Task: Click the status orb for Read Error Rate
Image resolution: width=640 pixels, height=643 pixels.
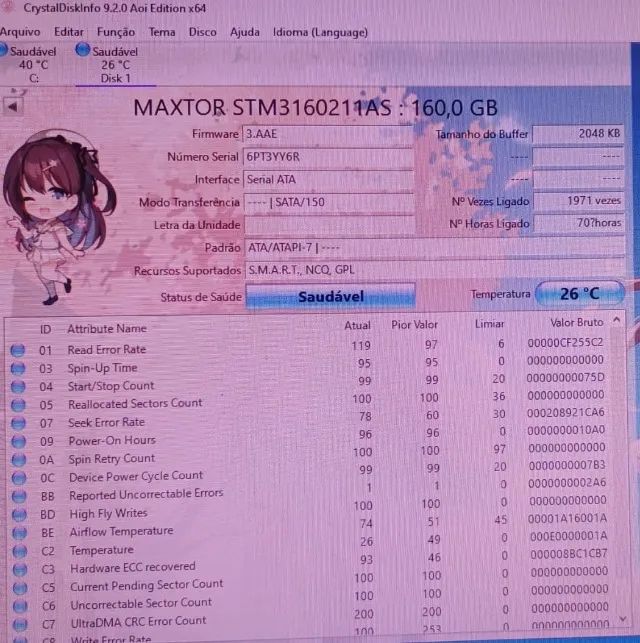Action: point(18,350)
